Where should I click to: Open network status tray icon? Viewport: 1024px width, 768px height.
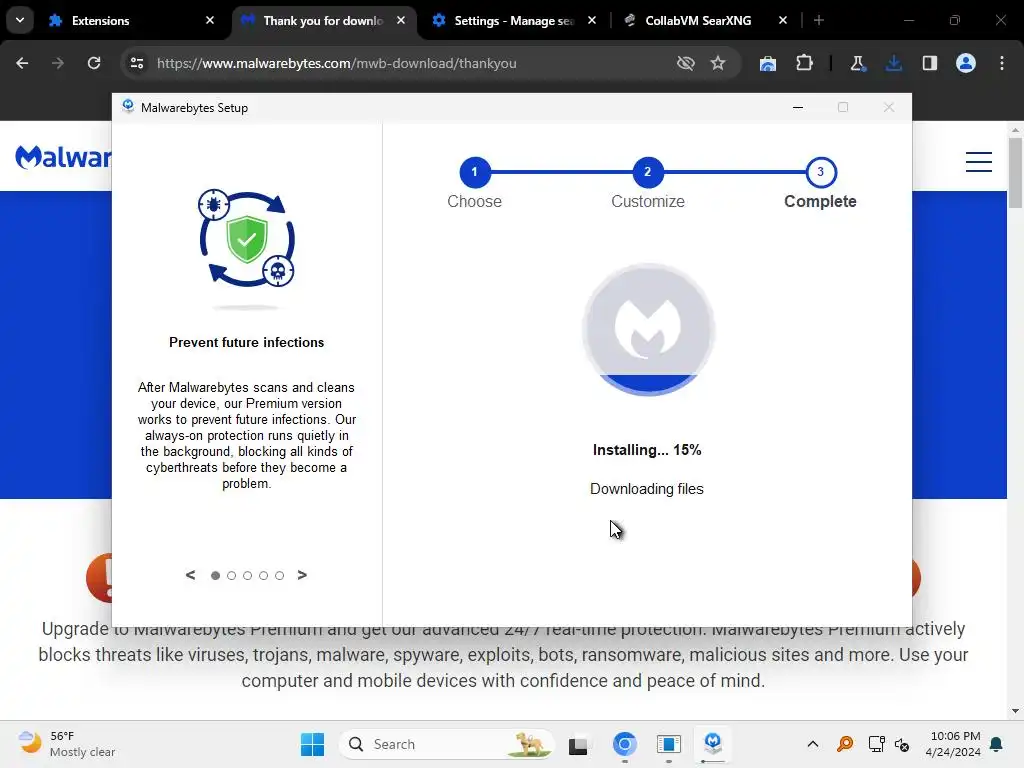click(x=876, y=744)
